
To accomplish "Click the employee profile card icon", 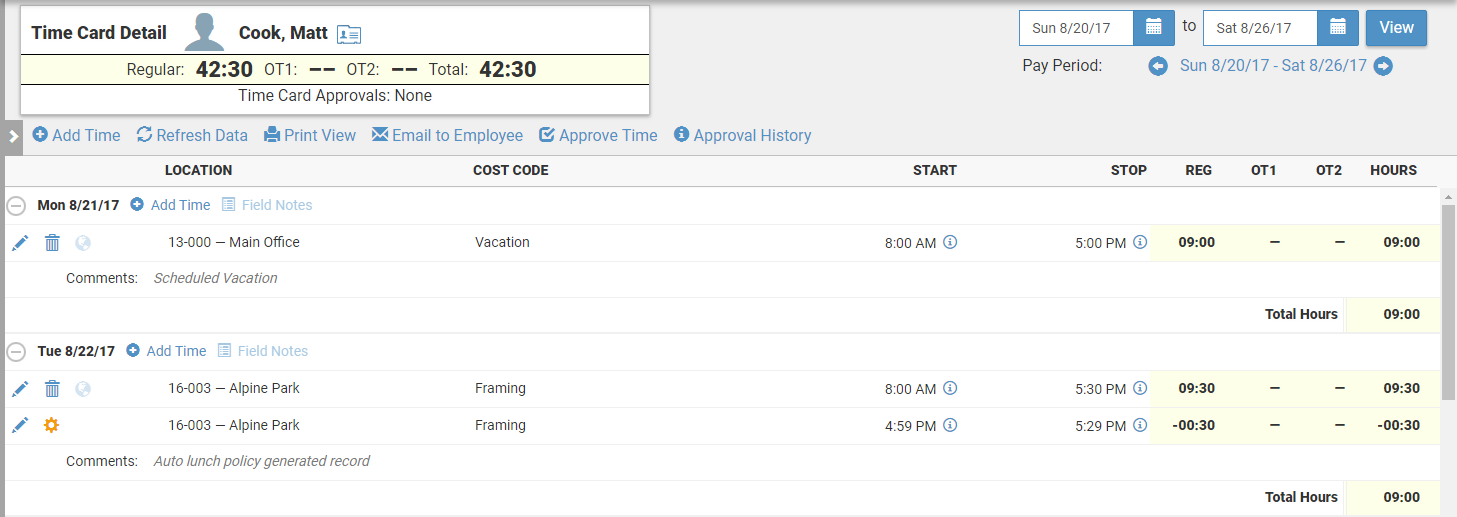I will point(349,34).
